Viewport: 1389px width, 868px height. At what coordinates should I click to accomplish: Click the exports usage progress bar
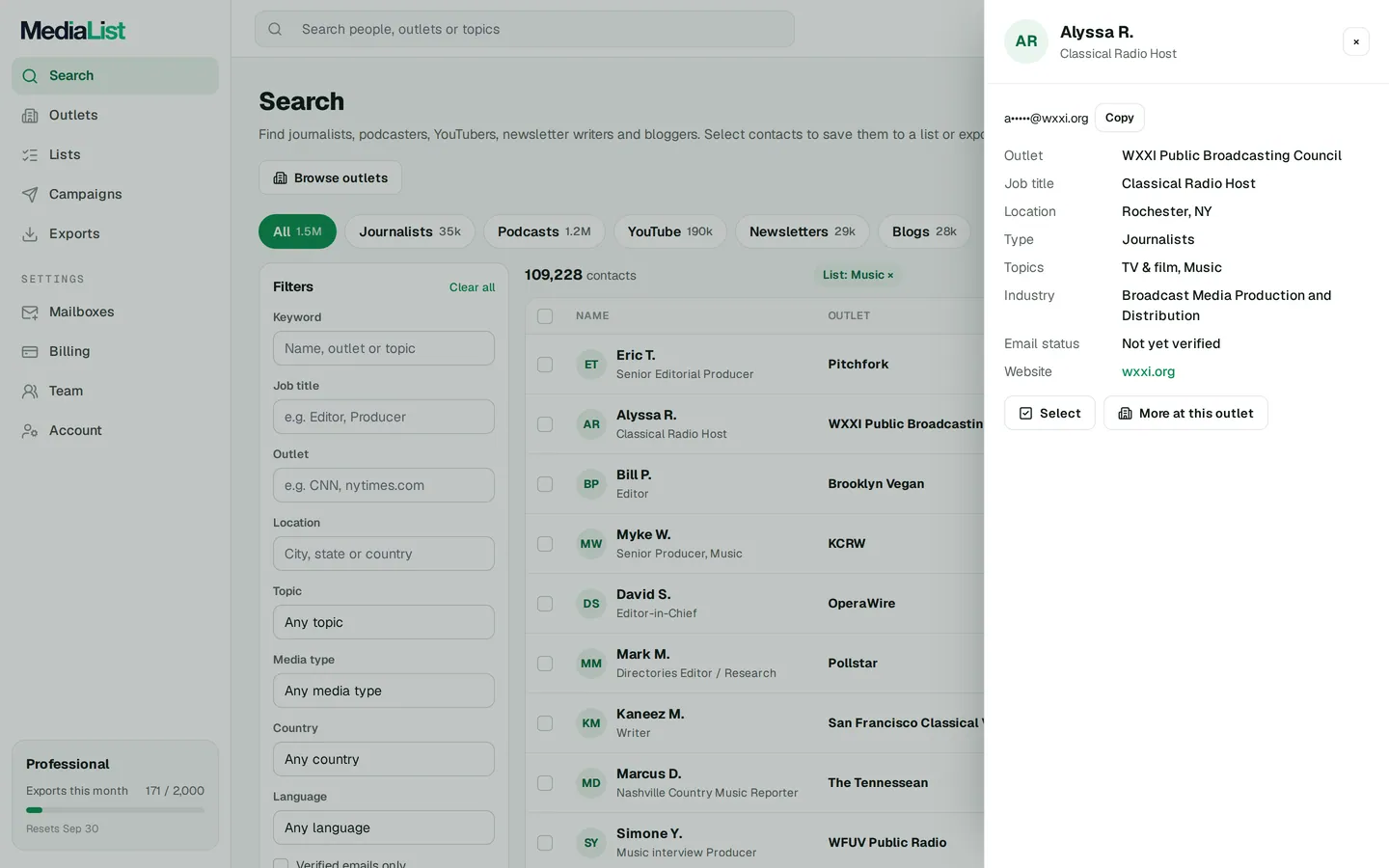tap(115, 810)
